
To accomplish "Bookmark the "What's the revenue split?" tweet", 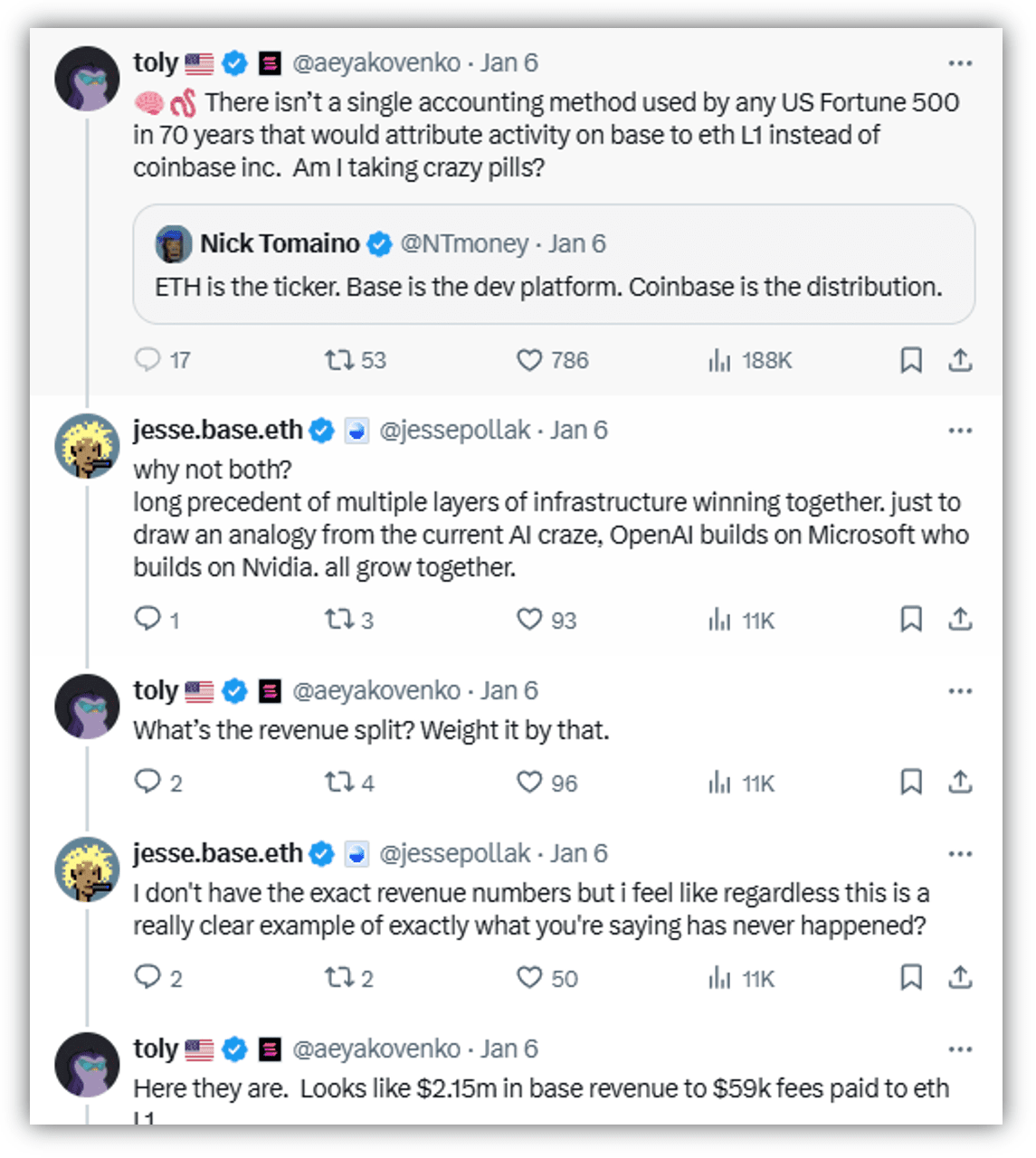I will (910, 782).
